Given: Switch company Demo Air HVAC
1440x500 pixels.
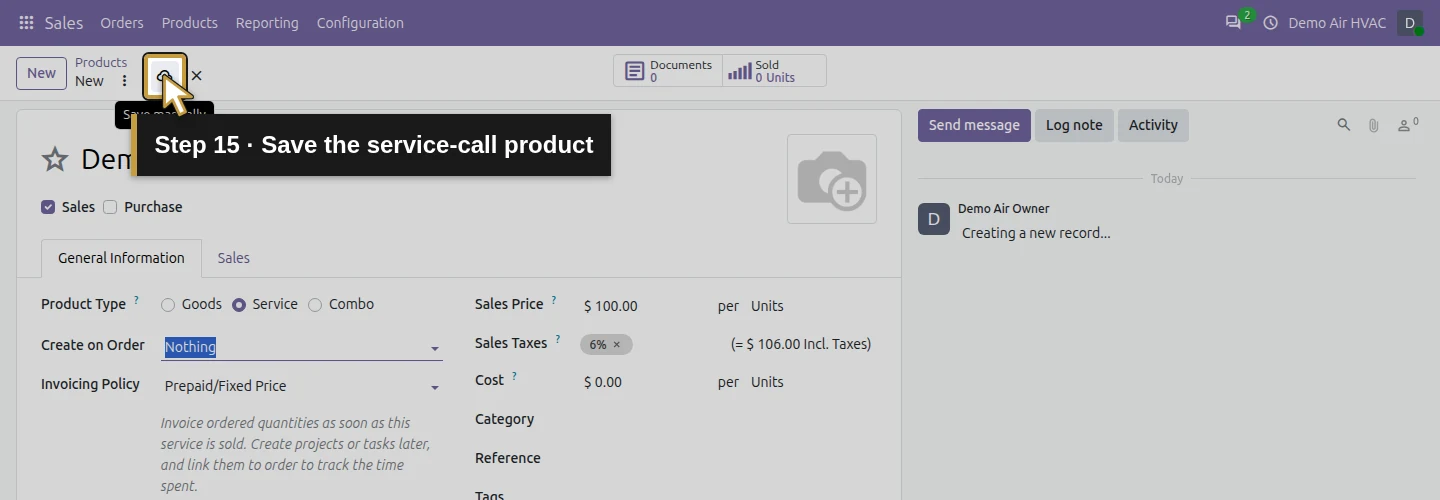Looking at the screenshot, I should (1337, 23).
